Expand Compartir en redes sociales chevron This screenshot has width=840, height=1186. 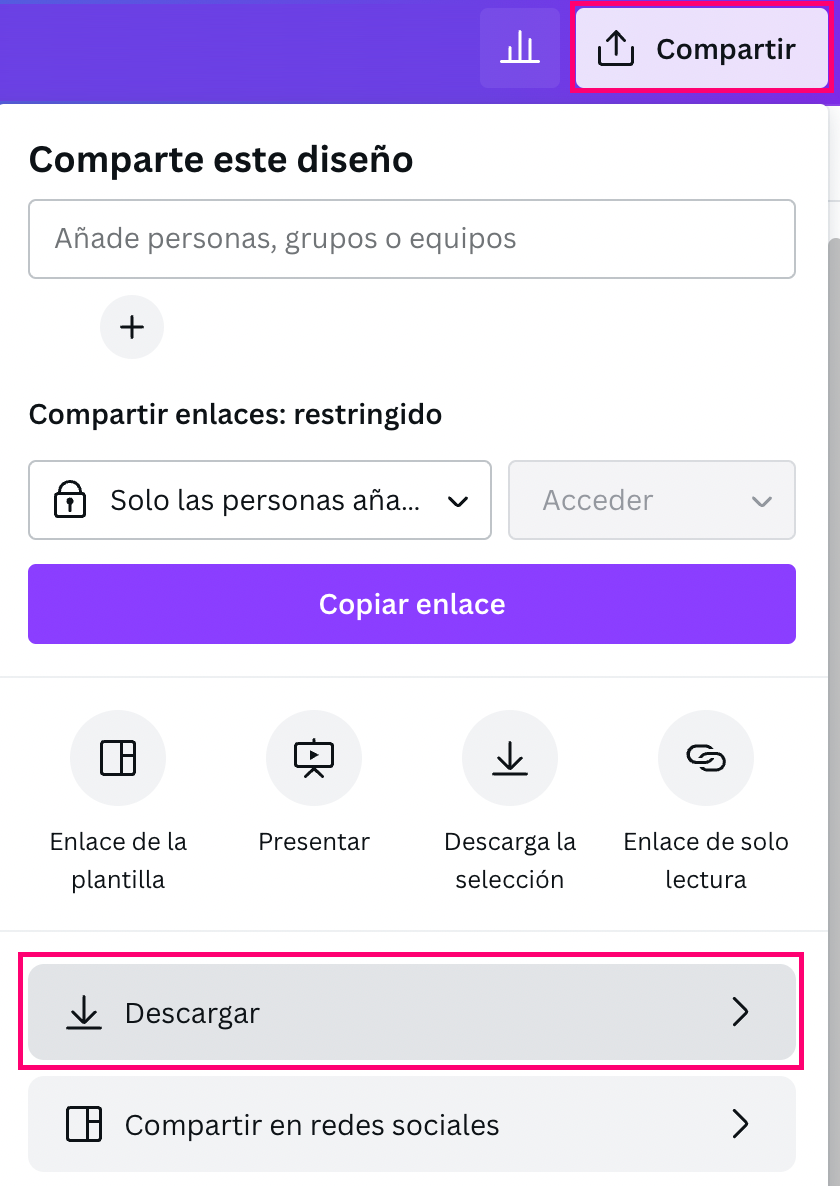[740, 1125]
